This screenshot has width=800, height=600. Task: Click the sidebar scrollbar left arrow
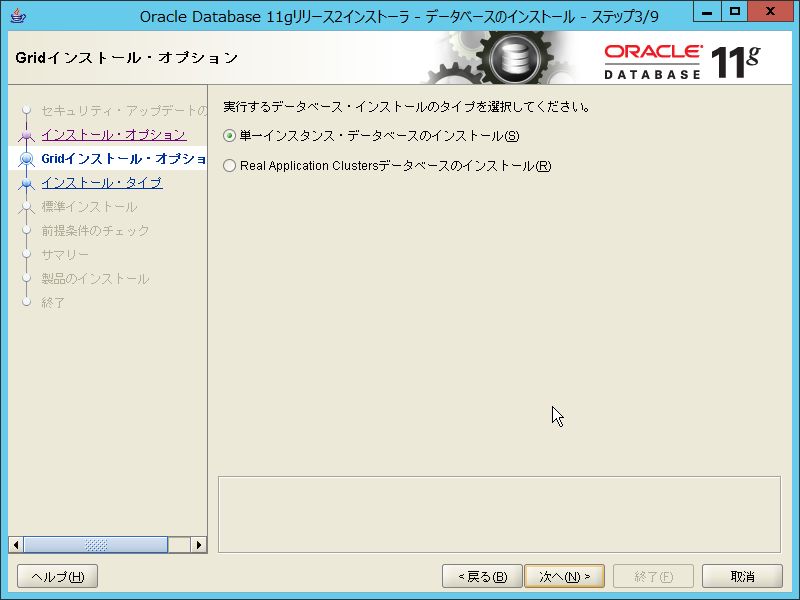16,545
